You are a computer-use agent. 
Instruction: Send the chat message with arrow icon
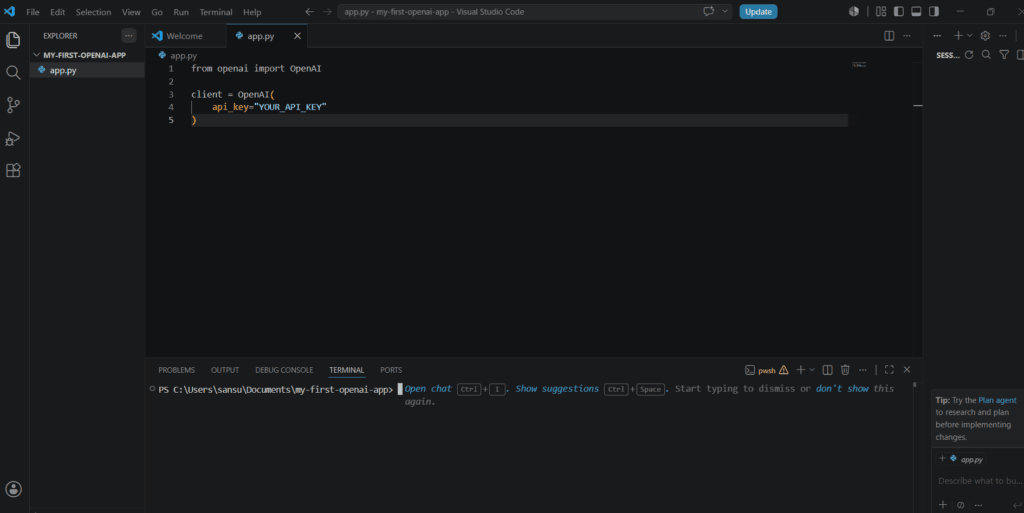click(x=1017, y=505)
